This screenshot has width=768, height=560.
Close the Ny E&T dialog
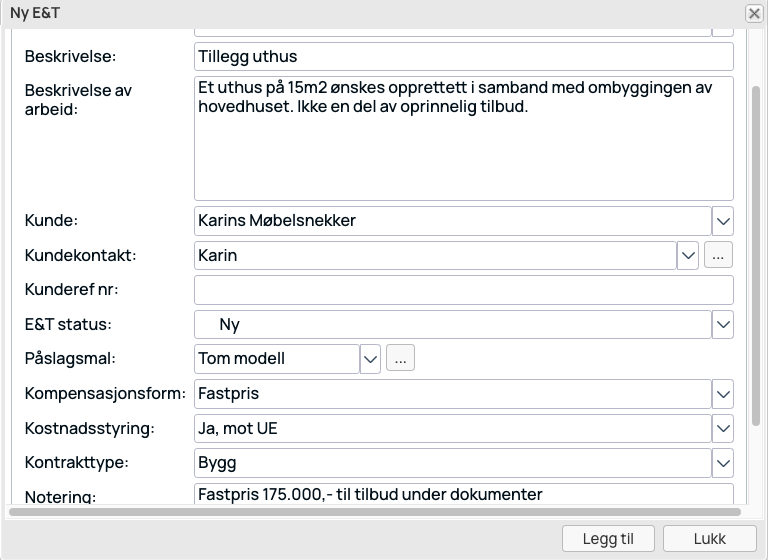[754, 13]
